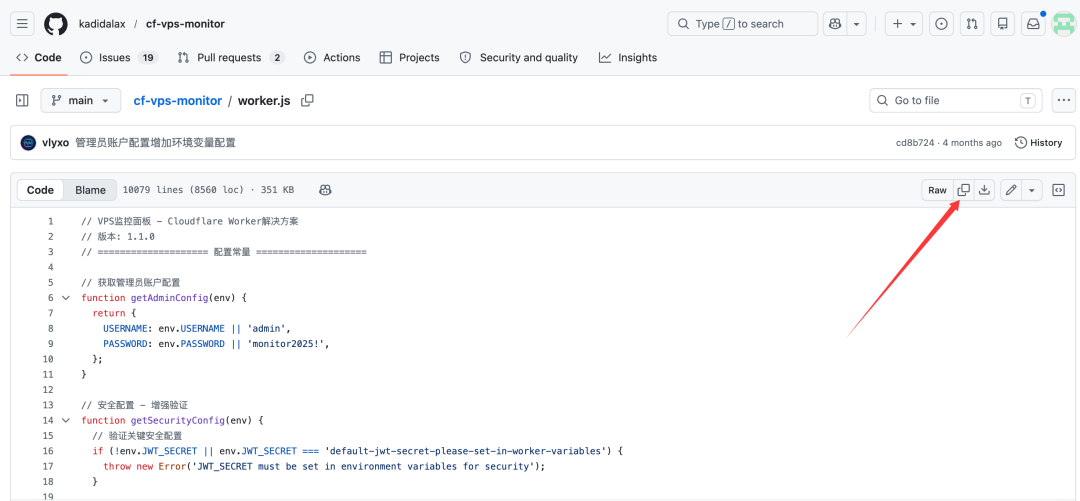Expand the Copilot dropdown arrow
1080x501 pixels.
click(x=856, y=24)
